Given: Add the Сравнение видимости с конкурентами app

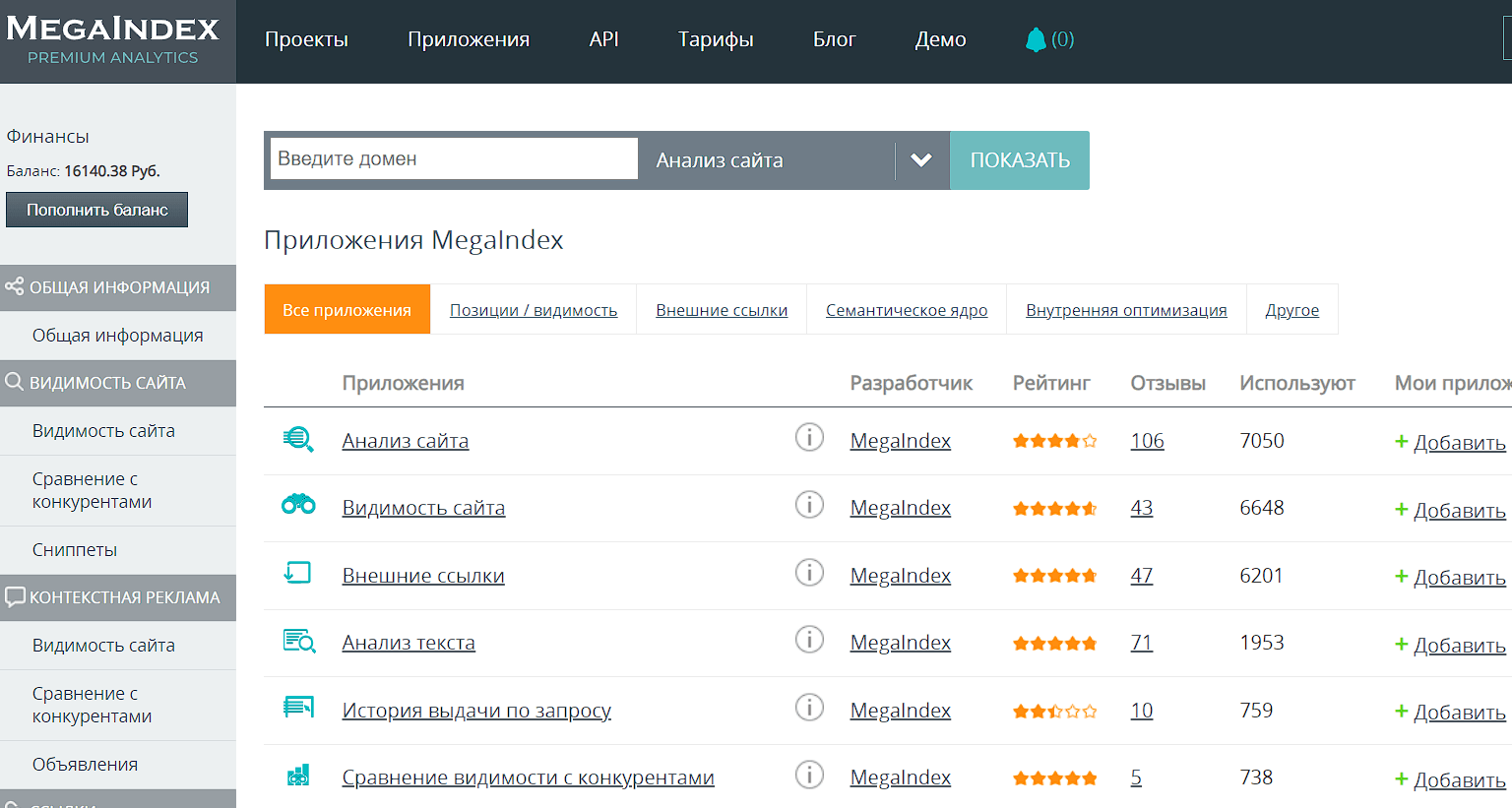Looking at the screenshot, I should 1450,779.
